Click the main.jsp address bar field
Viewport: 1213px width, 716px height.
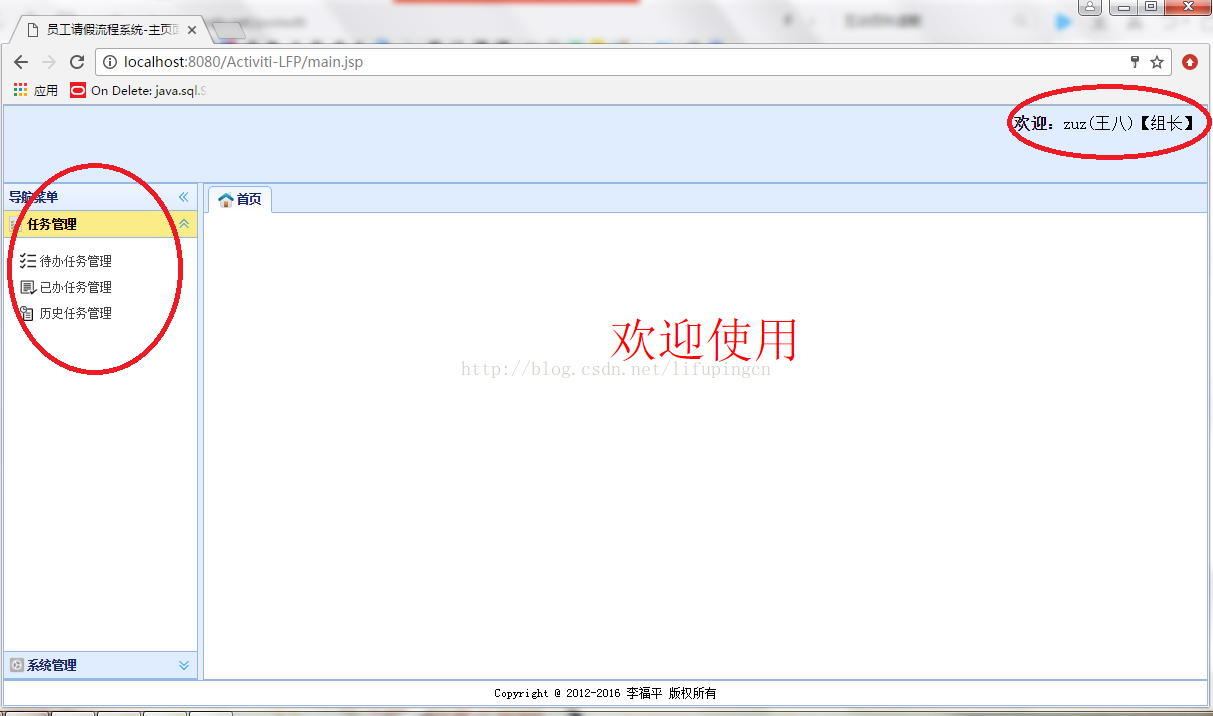[300, 61]
